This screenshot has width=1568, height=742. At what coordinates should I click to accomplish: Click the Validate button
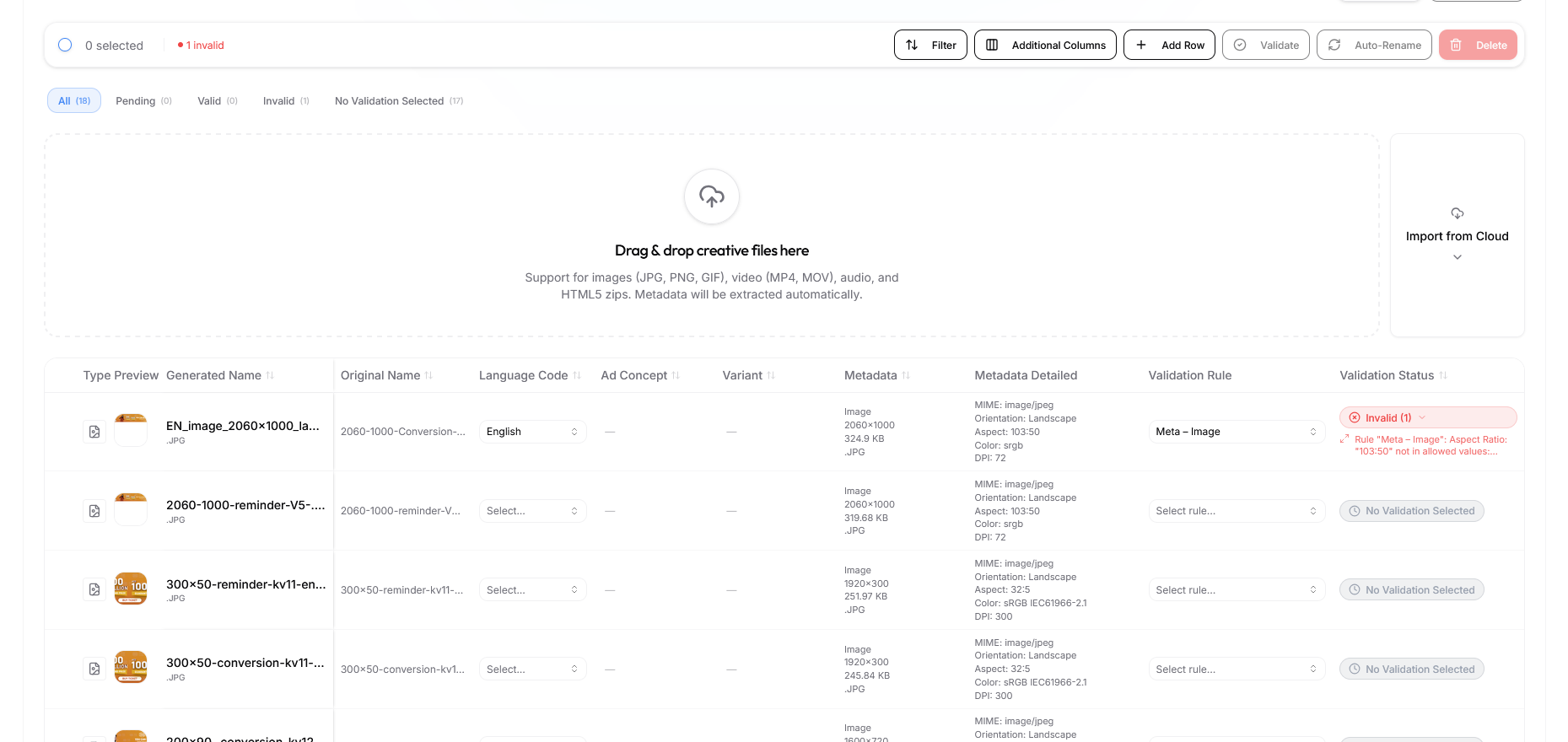point(1266,45)
